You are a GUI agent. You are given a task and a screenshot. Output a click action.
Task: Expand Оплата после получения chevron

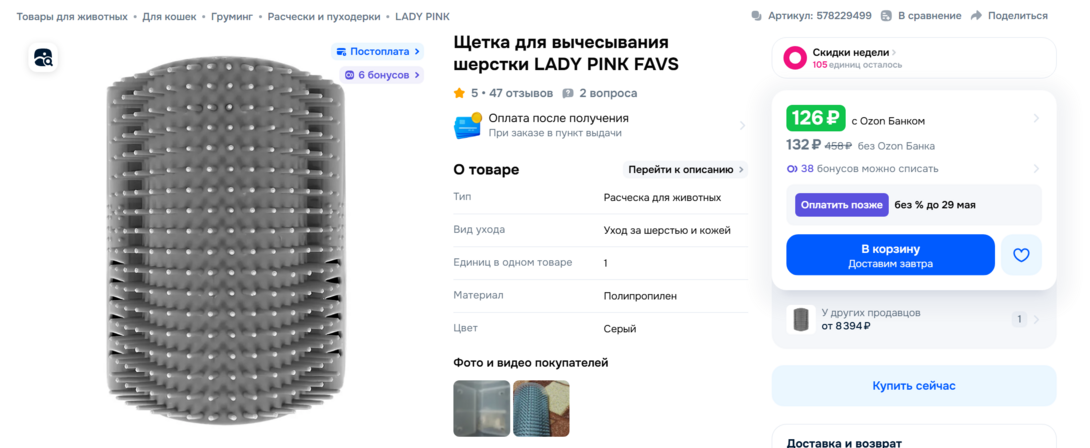click(742, 126)
